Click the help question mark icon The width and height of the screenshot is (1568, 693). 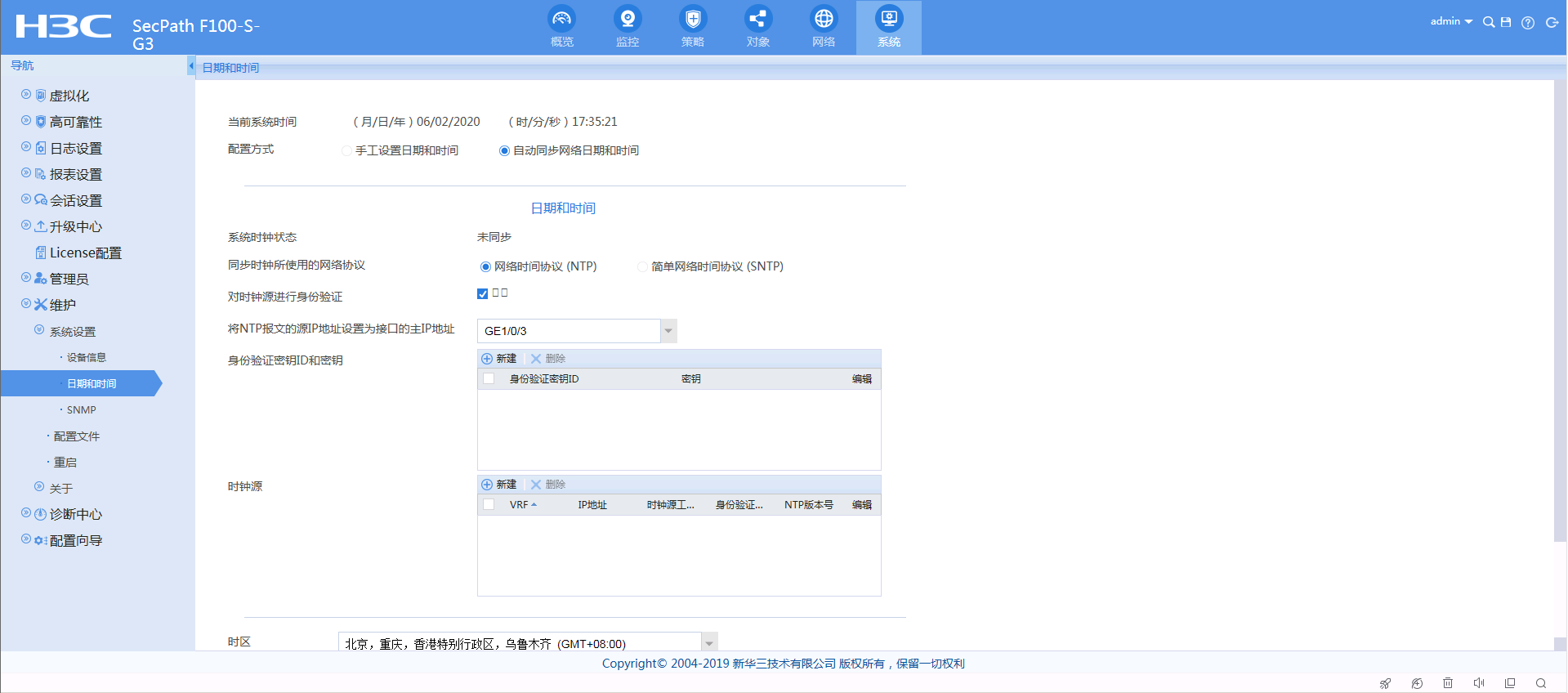tap(1527, 23)
